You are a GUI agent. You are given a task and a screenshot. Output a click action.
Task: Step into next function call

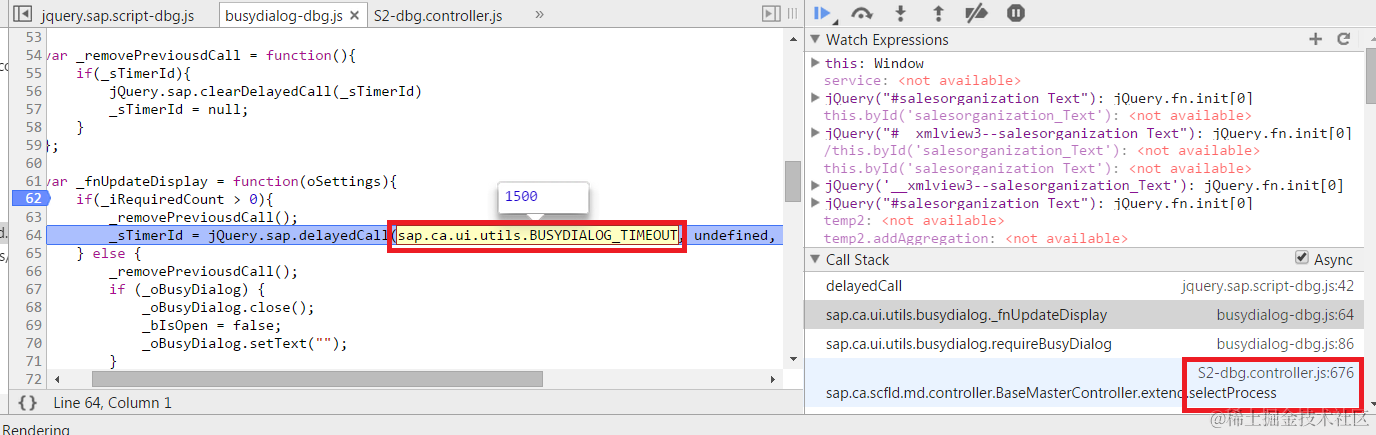pyautogui.click(x=900, y=13)
